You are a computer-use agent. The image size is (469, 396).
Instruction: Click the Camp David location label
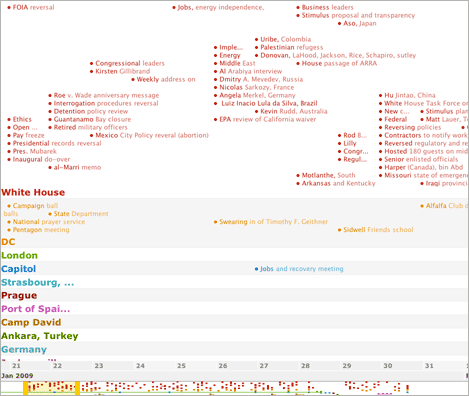point(31,322)
